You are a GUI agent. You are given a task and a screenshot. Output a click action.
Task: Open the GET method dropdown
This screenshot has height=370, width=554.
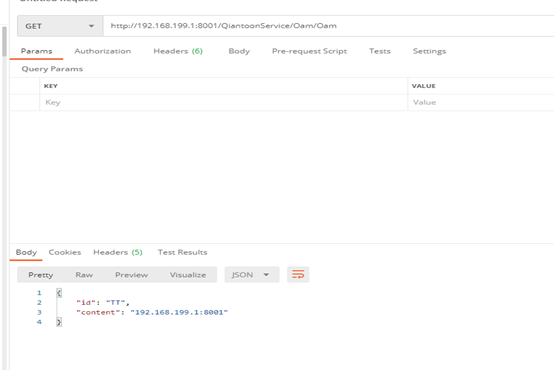[x=60, y=26]
